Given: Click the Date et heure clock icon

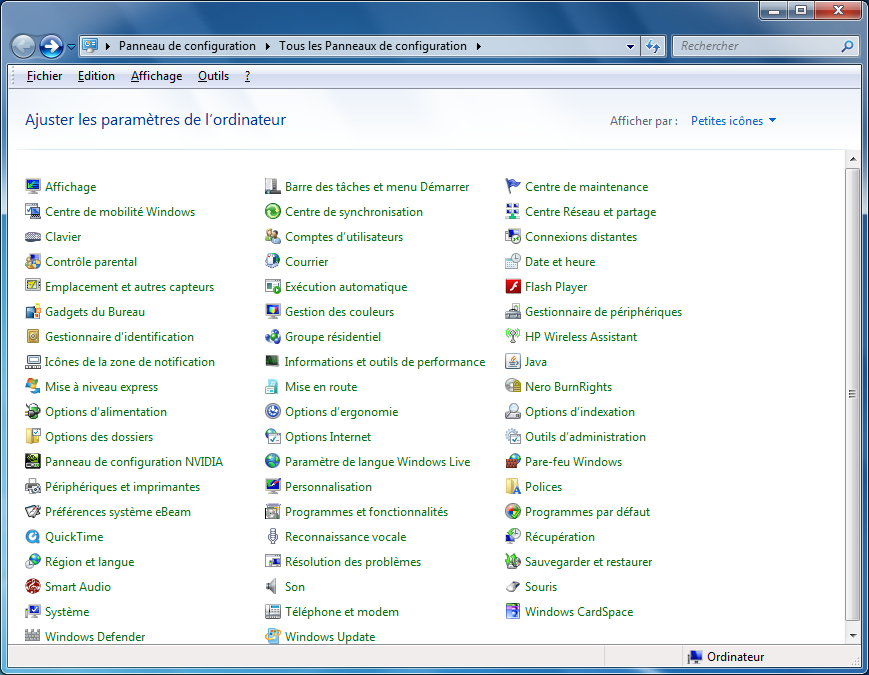Looking at the screenshot, I should (x=513, y=262).
